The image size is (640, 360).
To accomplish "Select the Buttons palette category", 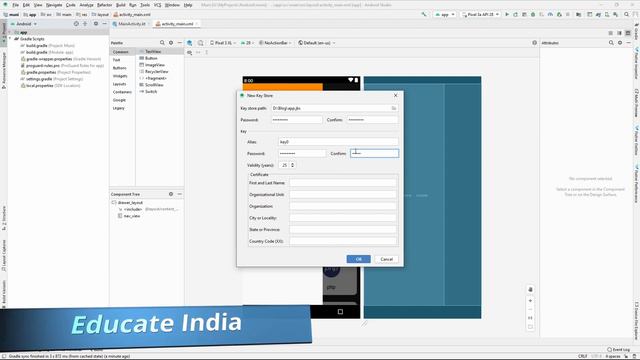I will click(120, 68).
